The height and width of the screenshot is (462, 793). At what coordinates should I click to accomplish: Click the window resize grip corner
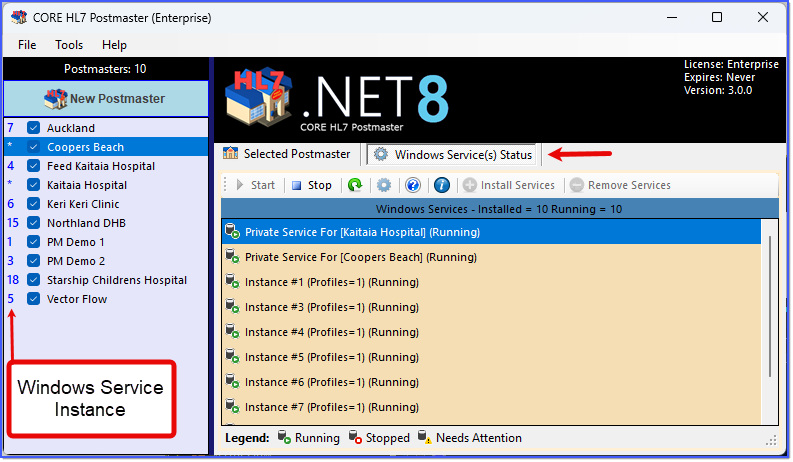tap(771, 441)
